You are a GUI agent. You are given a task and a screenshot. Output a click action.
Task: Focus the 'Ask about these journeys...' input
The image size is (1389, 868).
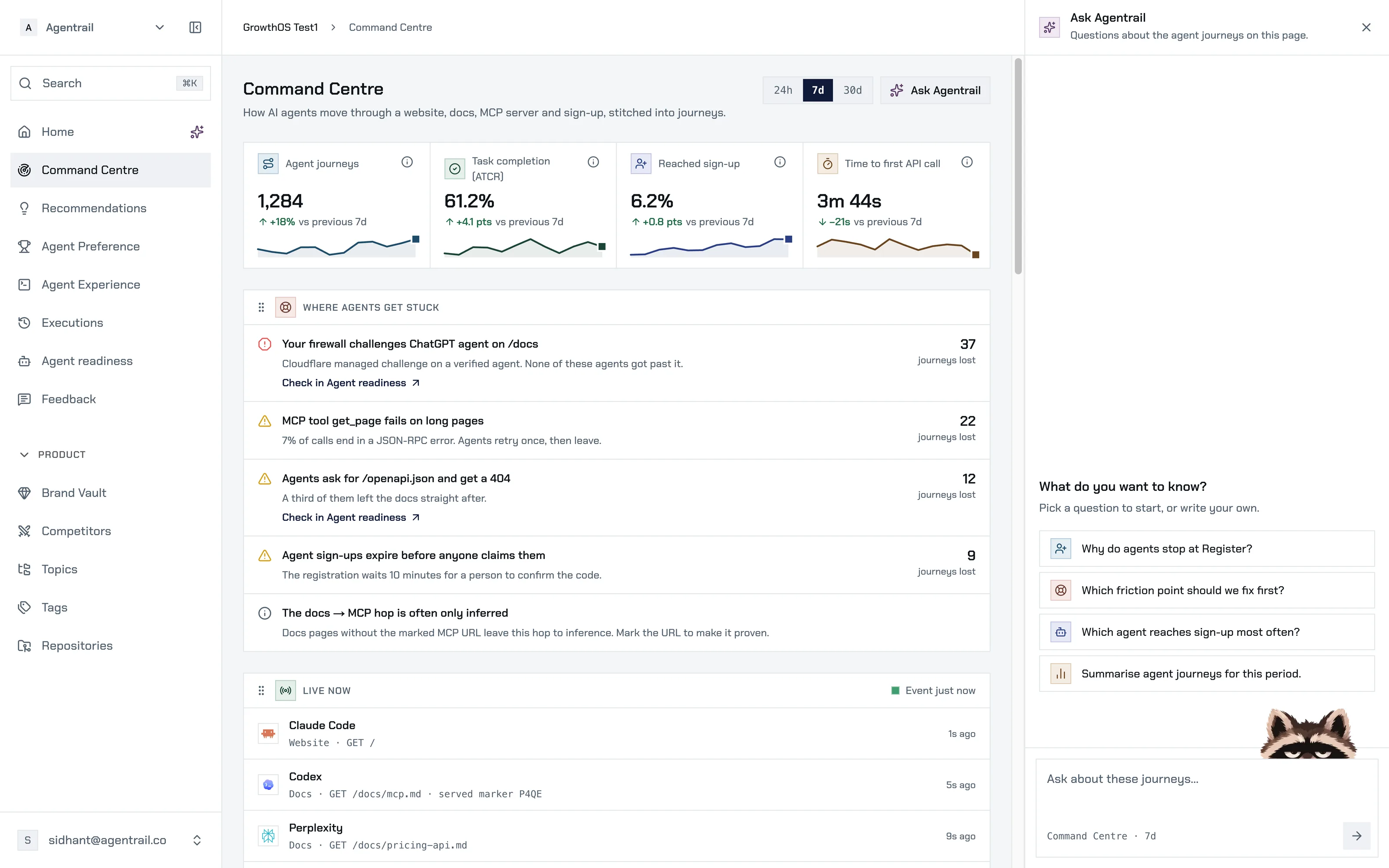click(x=1207, y=790)
